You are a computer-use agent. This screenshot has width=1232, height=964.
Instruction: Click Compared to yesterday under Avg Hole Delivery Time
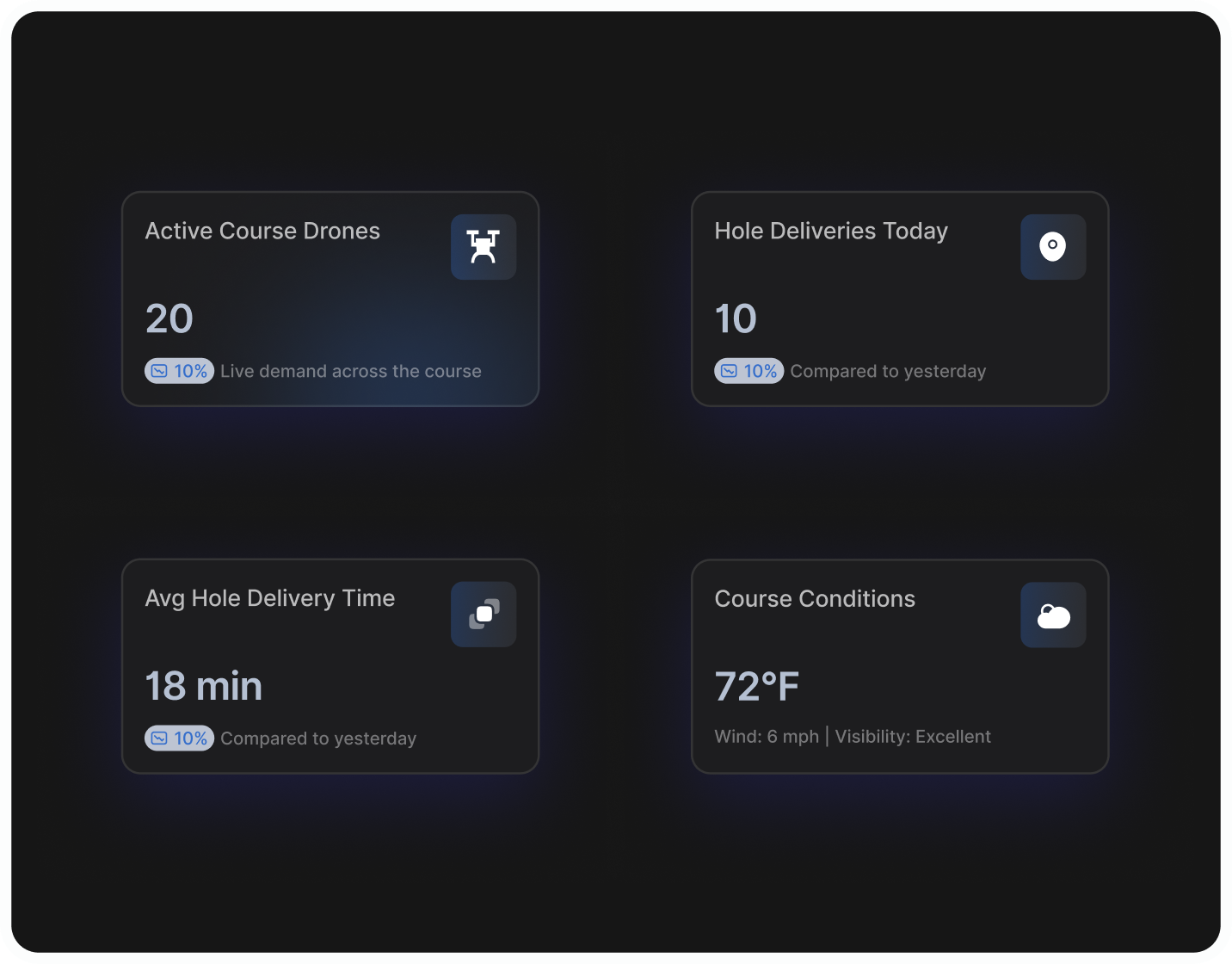318,738
